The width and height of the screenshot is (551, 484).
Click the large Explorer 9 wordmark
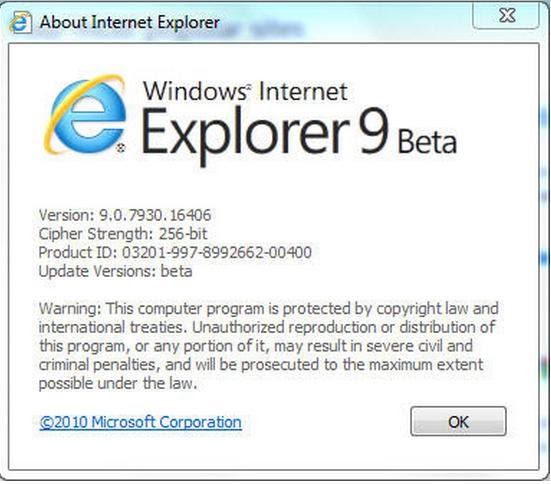[x=265, y=135]
